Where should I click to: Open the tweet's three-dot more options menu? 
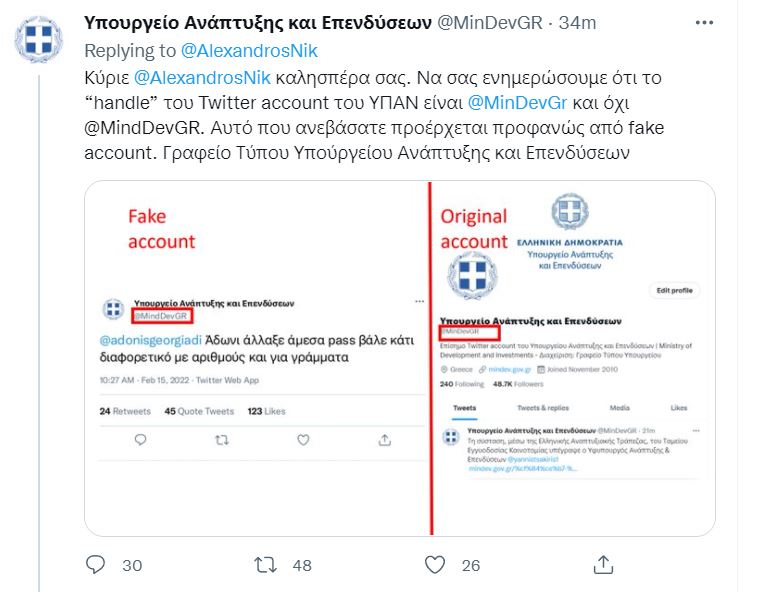coord(704,23)
